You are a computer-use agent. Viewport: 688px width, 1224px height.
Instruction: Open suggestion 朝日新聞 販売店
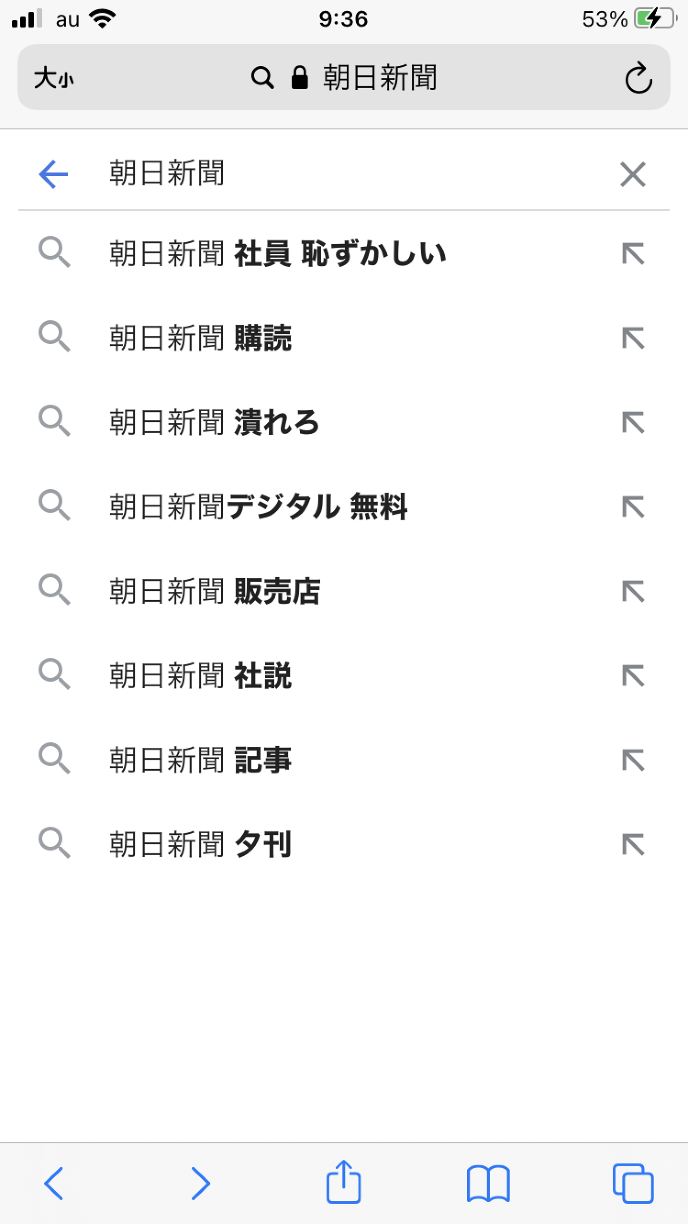point(215,592)
